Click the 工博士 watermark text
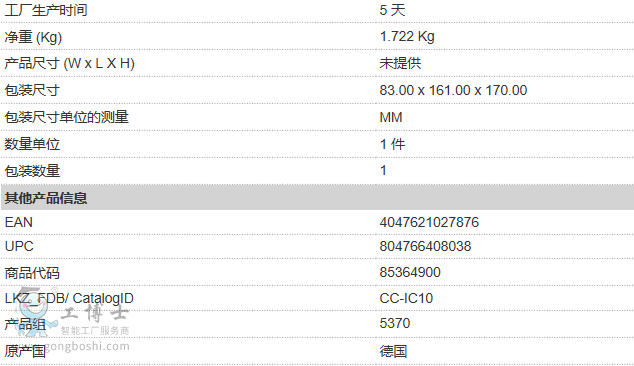Viewport: 634px width, 366px height. (x=95, y=313)
